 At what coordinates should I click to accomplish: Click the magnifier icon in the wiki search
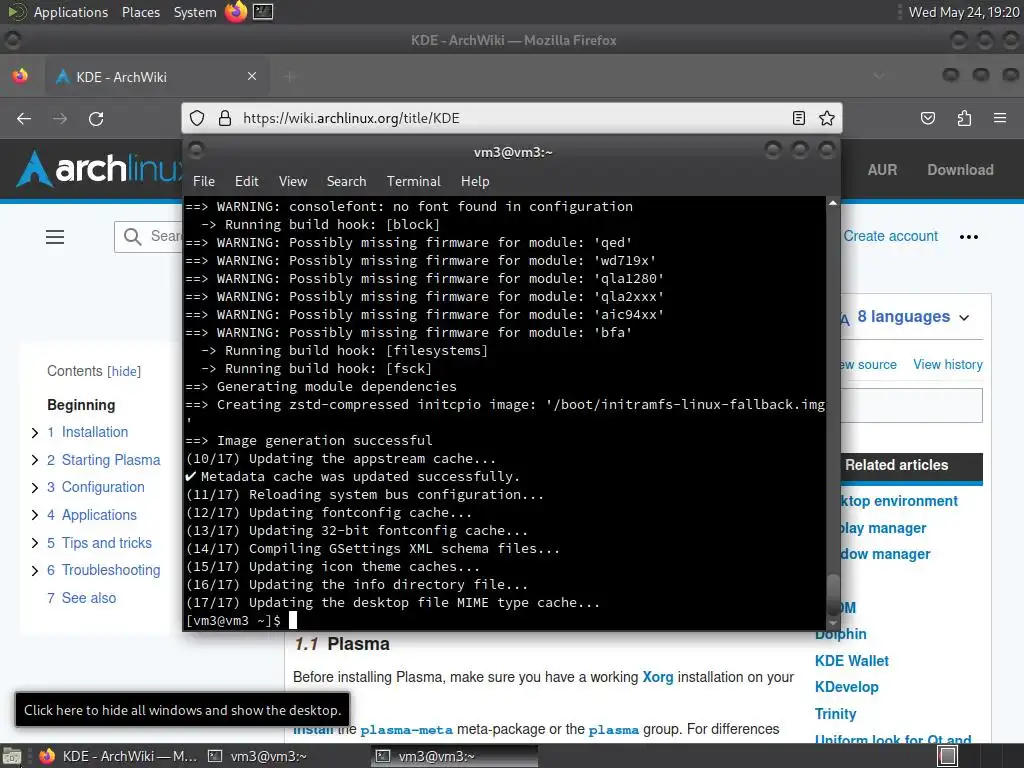[x=133, y=236]
